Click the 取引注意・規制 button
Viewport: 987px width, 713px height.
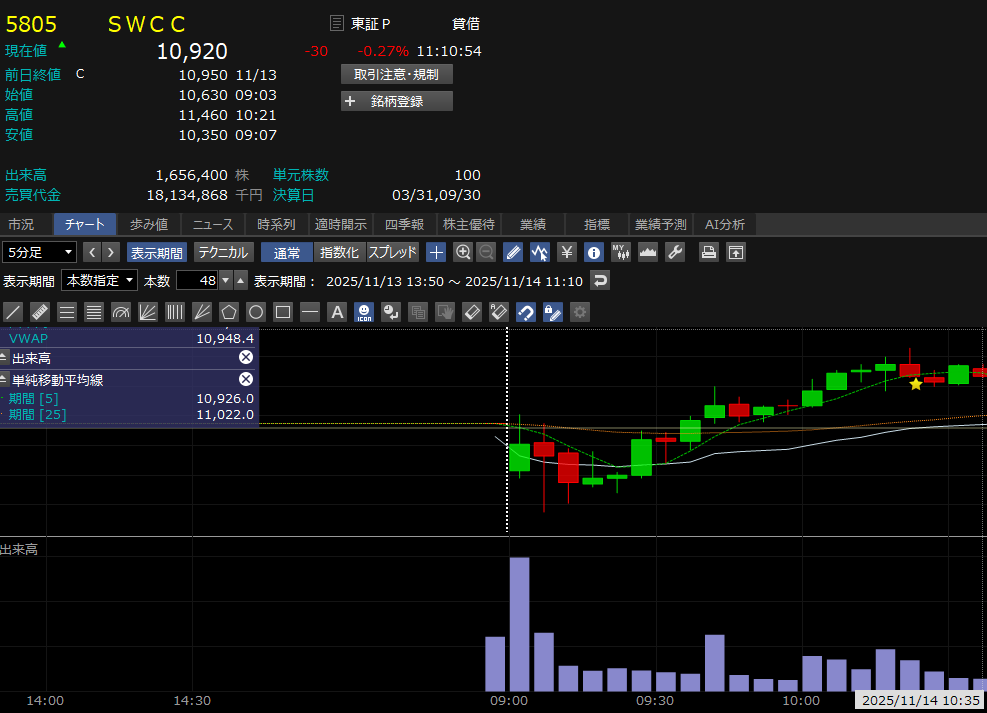[396, 74]
